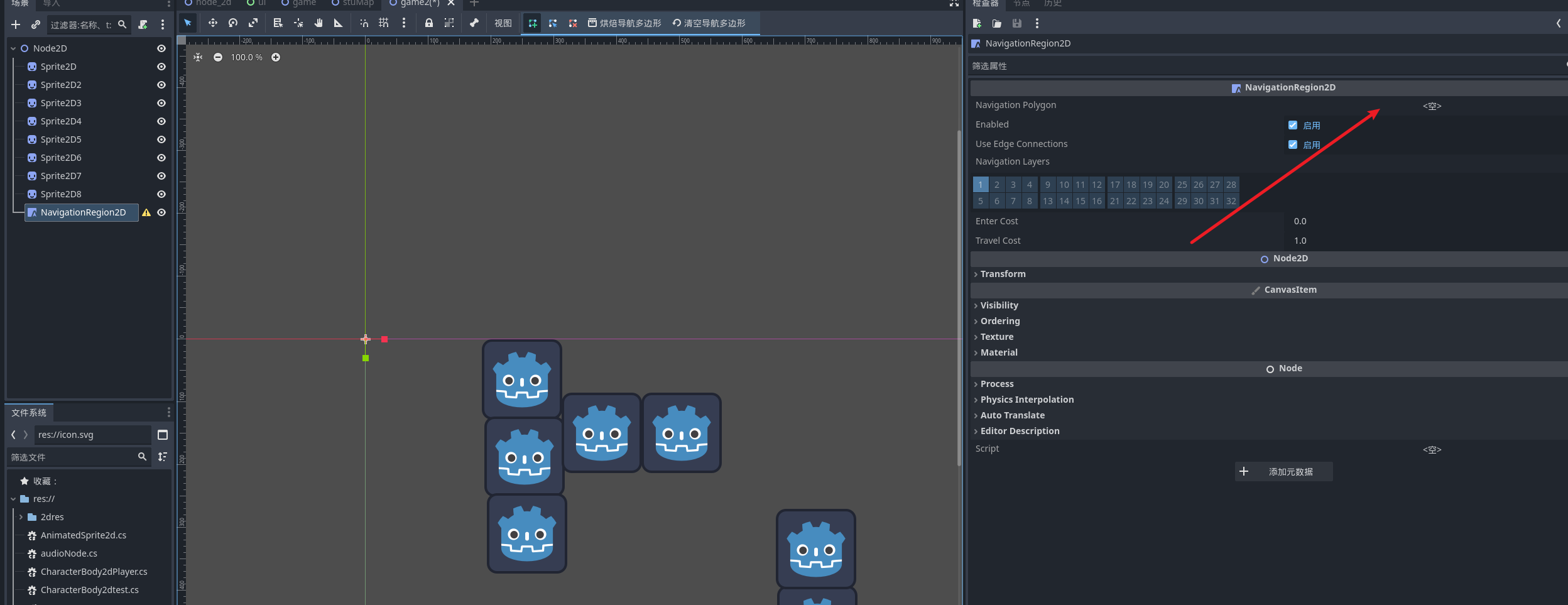Expand the 2dres folder in filesystem

pos(21,517)
